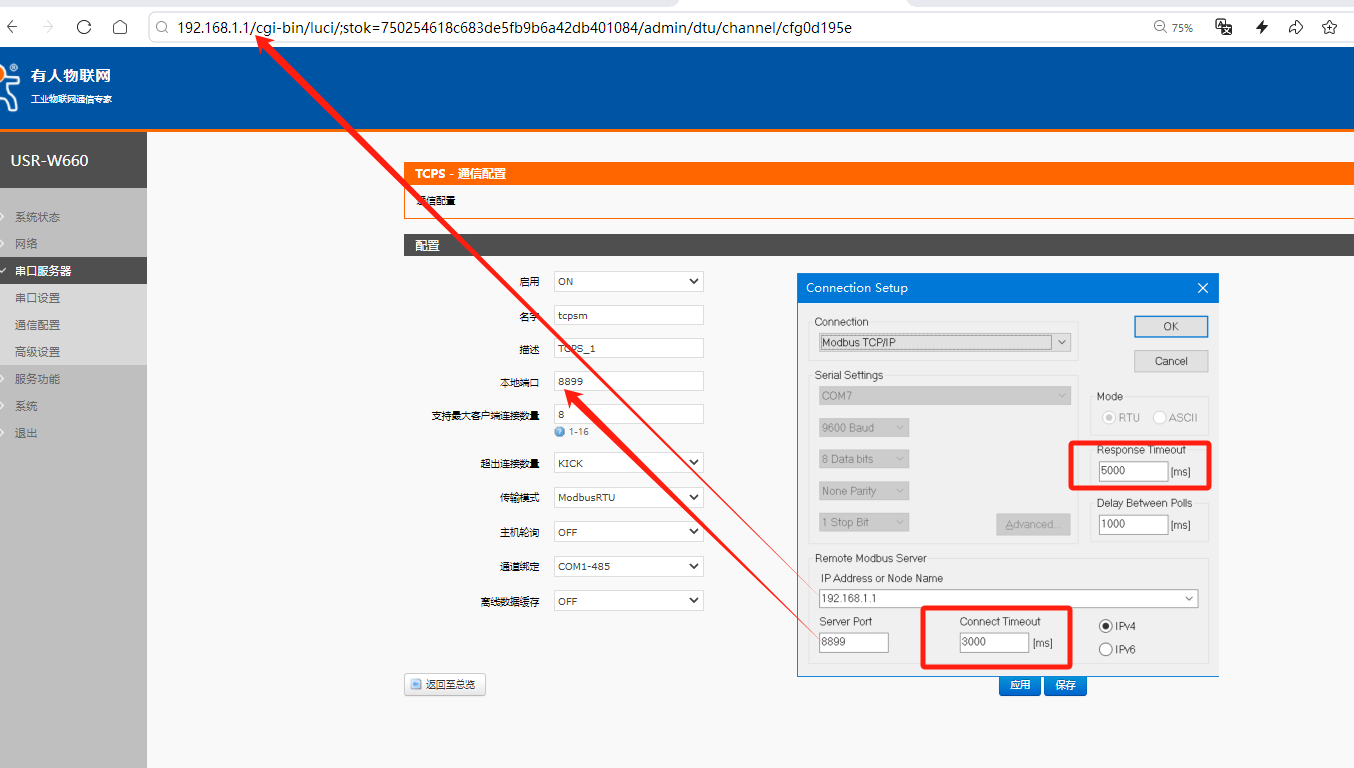1354x768 pixels.
Task: Open the 1 Stop Bit dropdown
Action: coord(864,522)
